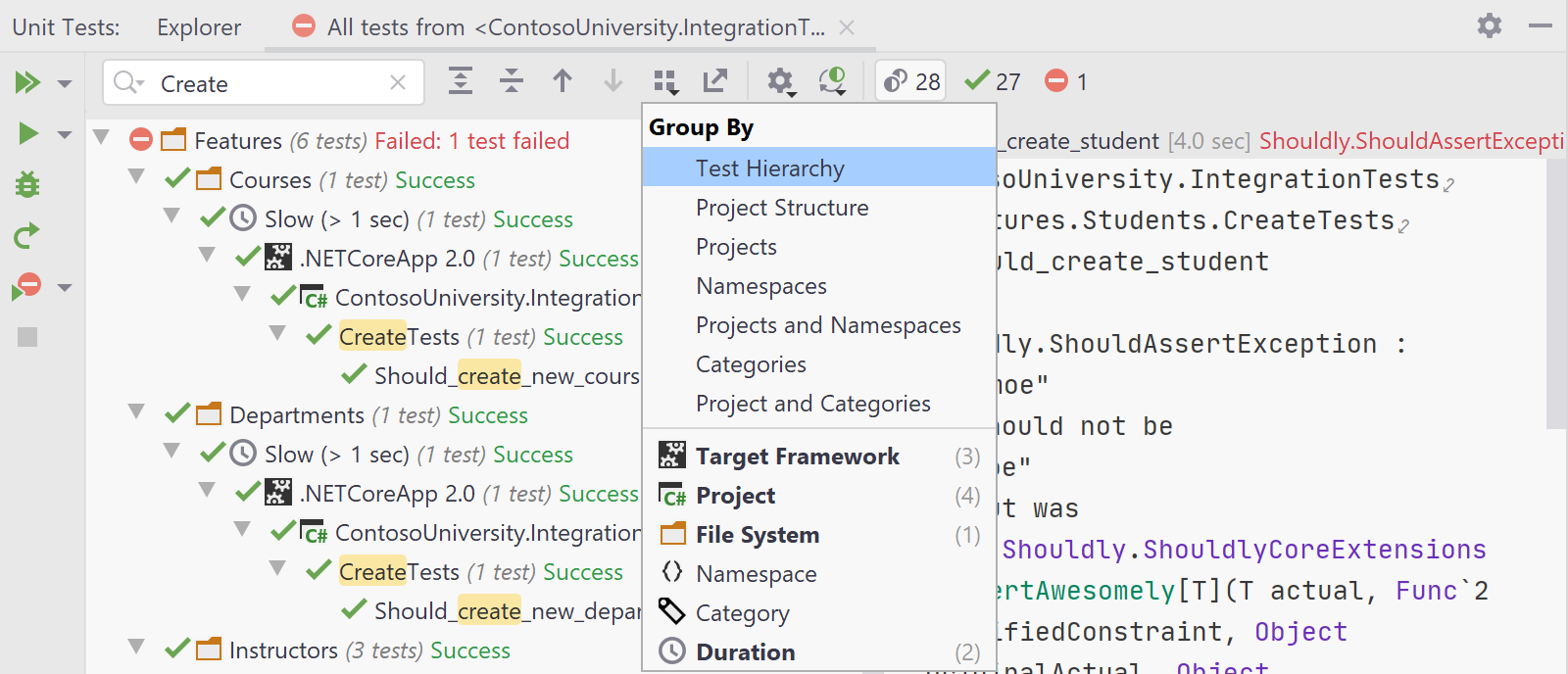The width and height of the screenshot is (1568, 674).
Task: Collapse all tree nodes icon
Action: 512,80
